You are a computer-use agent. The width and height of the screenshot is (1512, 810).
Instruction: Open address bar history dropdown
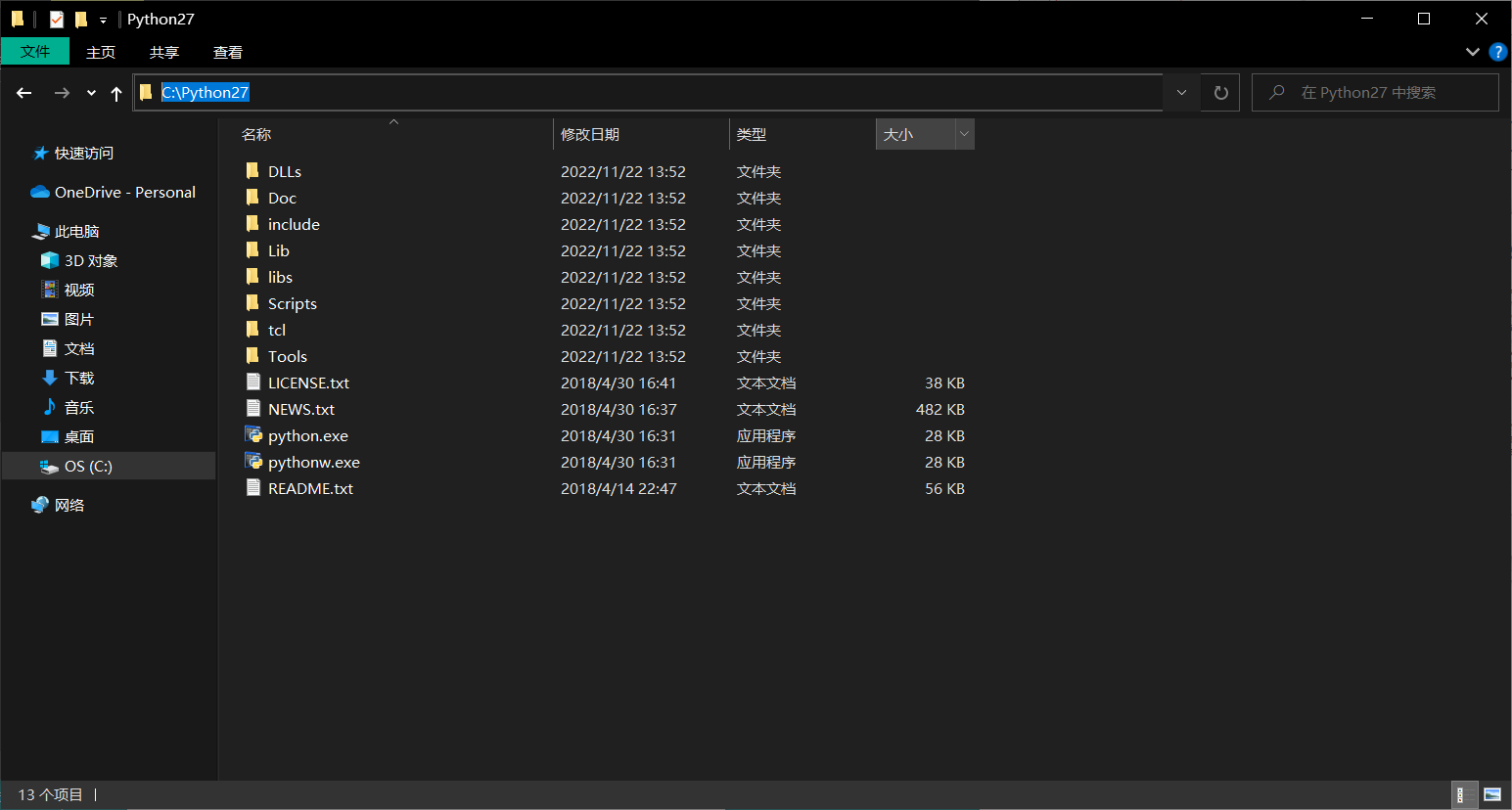click(1181, 93)
